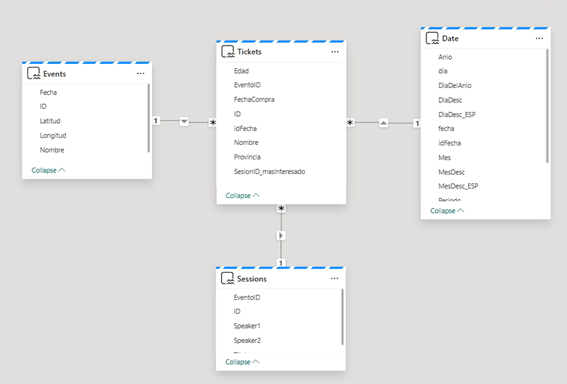This screenshot has height=384, width=567.
Task: Click the Sessions table scrollbar
Action: point(342,317)
